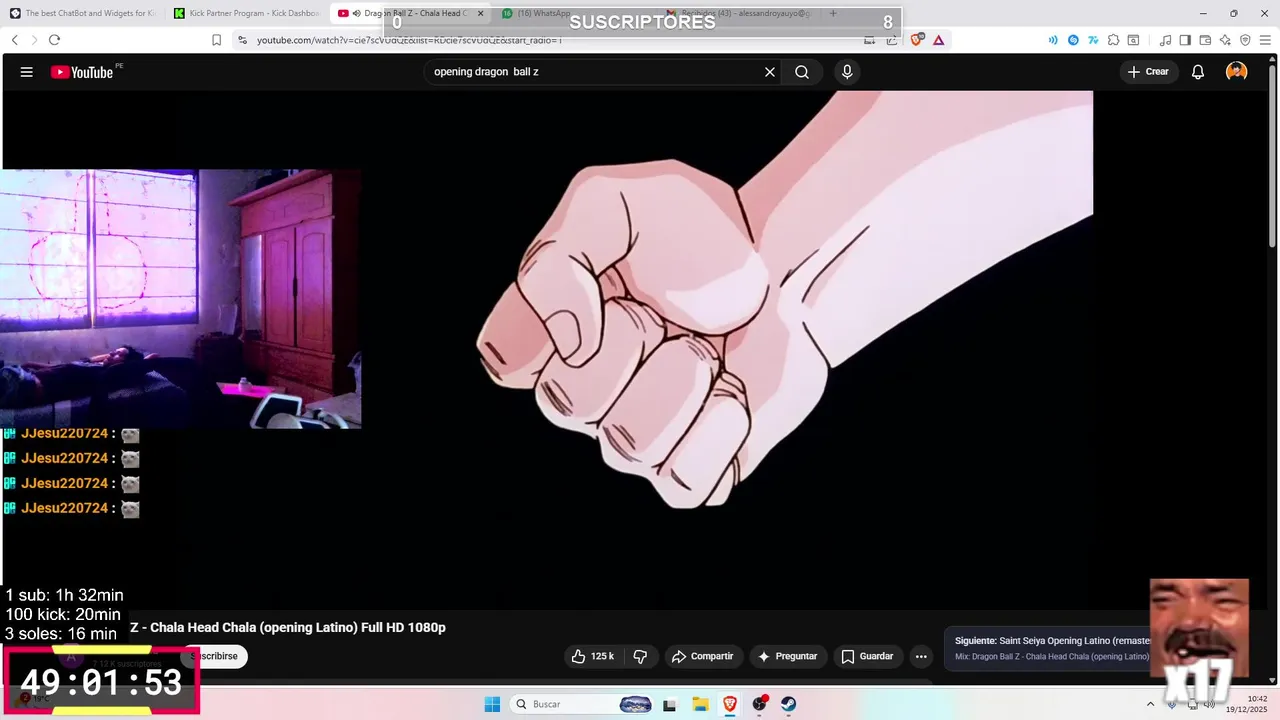Screen dimensions: 1280x720
Task: Close the Dragon Ball Z tab
Action: pyautogui.click(x=481, y=13)
